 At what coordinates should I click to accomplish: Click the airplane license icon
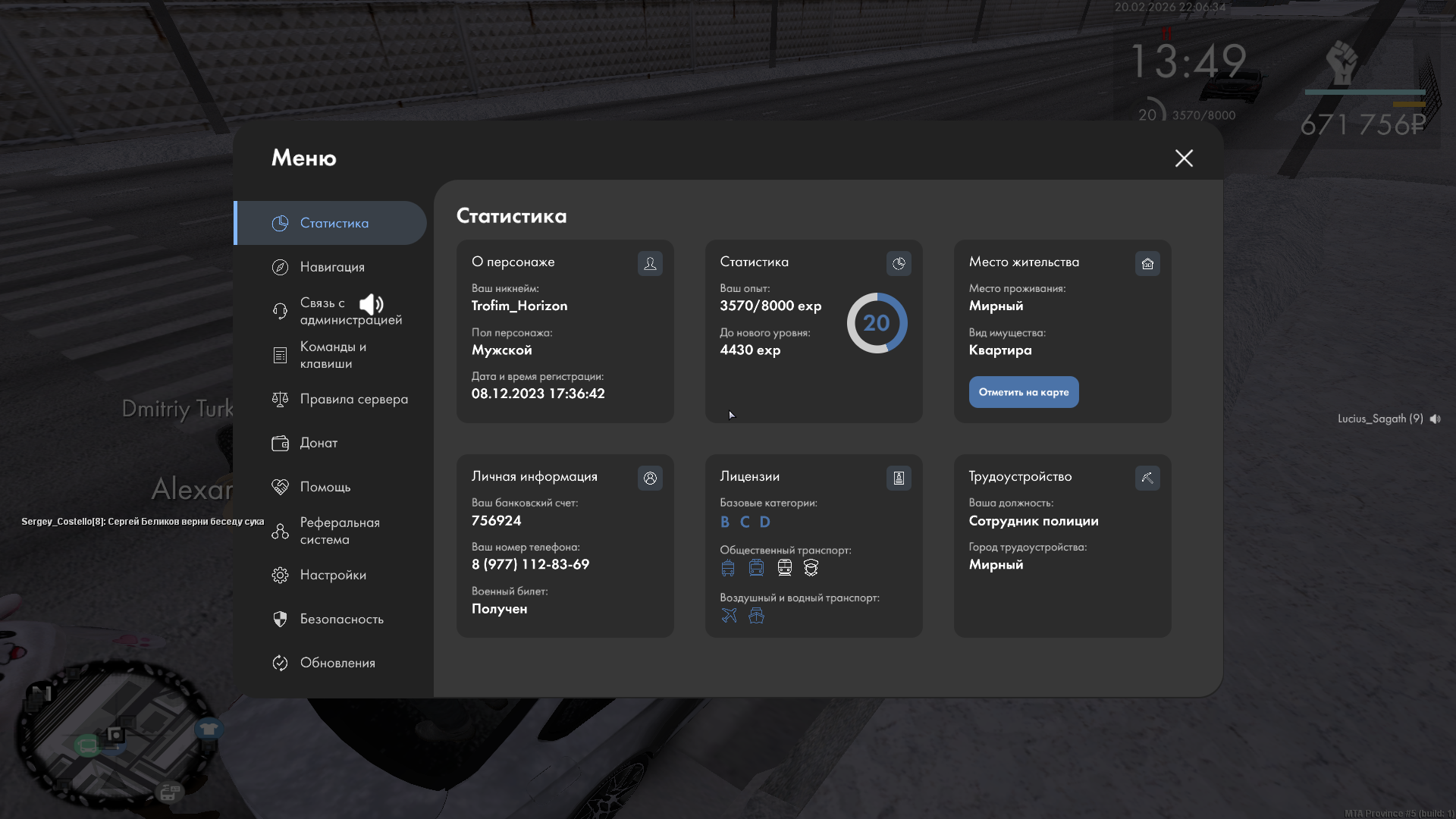[729, 615]
